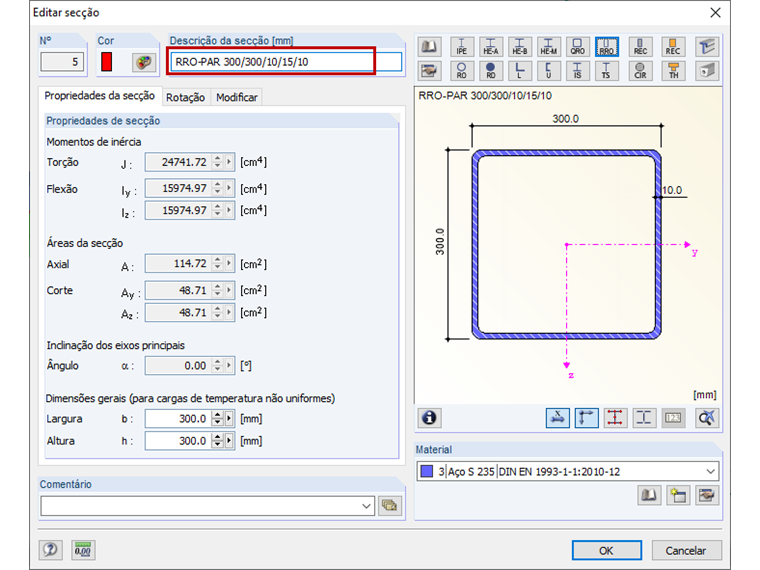Screen dimensions: 760x570
Task: Select the RRO rectangular hollow profile
Action: tap(607, 47)
